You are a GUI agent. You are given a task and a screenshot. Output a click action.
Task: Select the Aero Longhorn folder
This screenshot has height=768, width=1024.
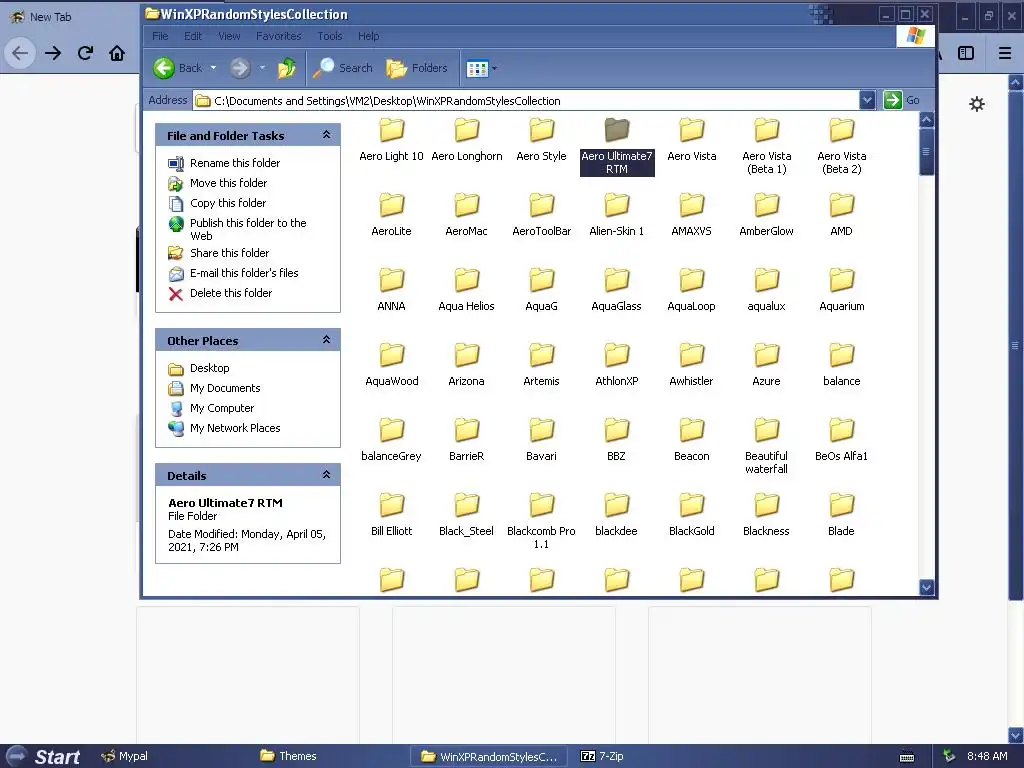tap(467, 140)
